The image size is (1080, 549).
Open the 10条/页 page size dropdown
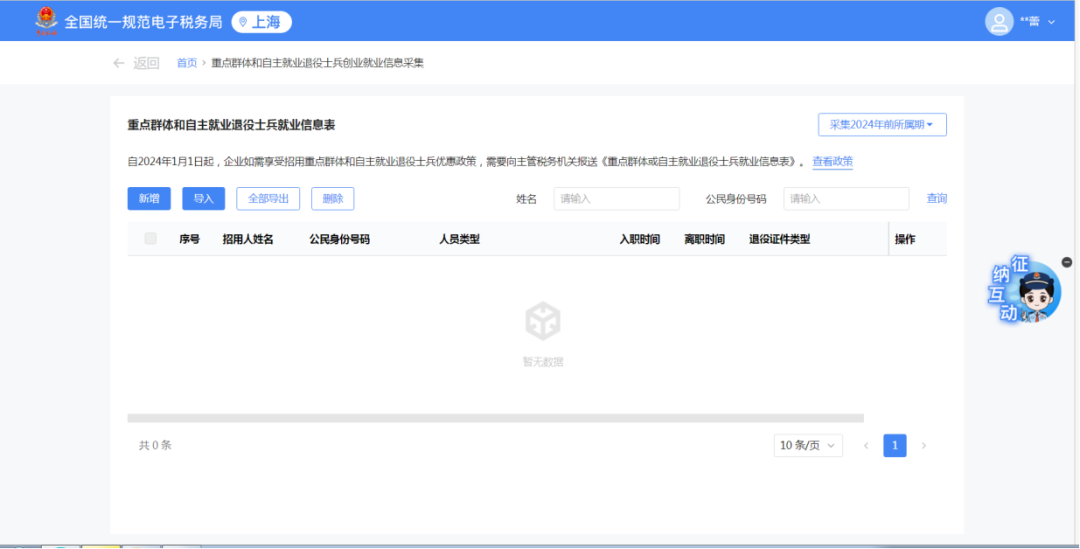[x=808, y=446]
